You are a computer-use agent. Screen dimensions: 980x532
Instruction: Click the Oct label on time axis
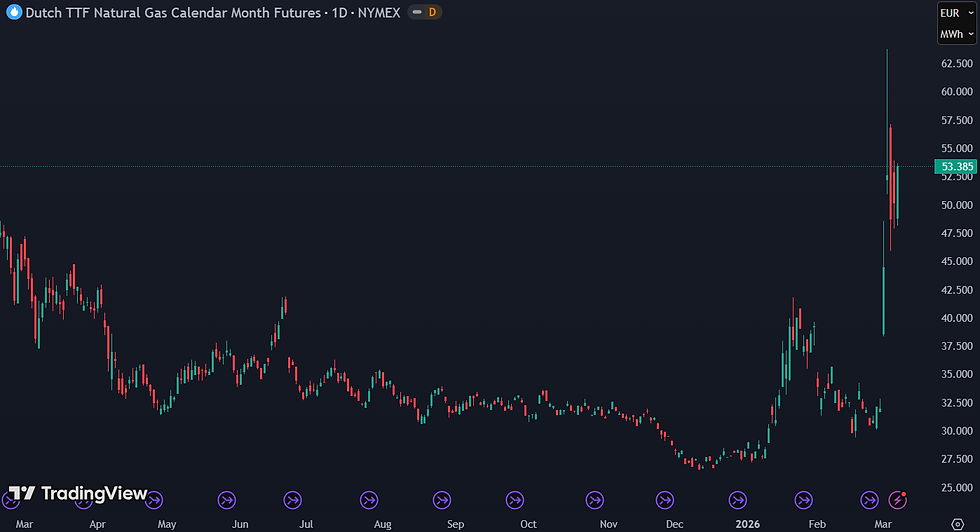[x=528, y=524]
